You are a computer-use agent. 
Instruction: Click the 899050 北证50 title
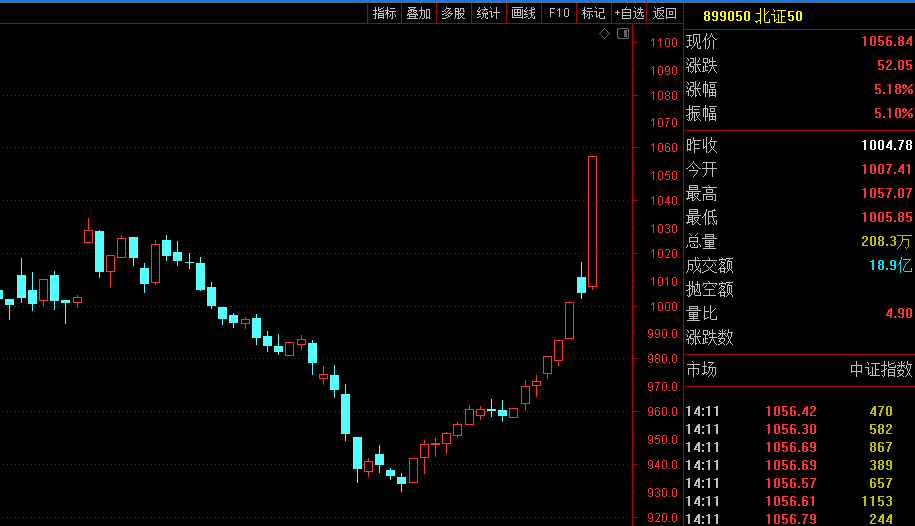point(752,15)
